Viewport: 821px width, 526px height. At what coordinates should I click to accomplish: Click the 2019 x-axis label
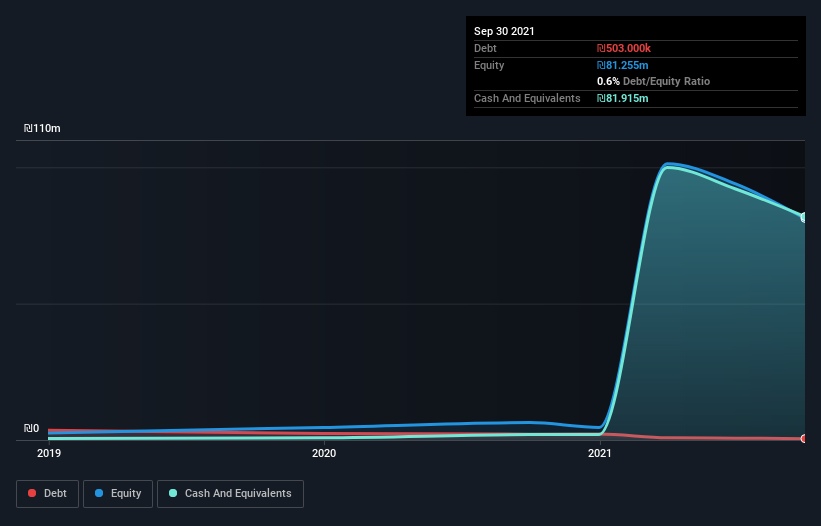click(49, 453)
